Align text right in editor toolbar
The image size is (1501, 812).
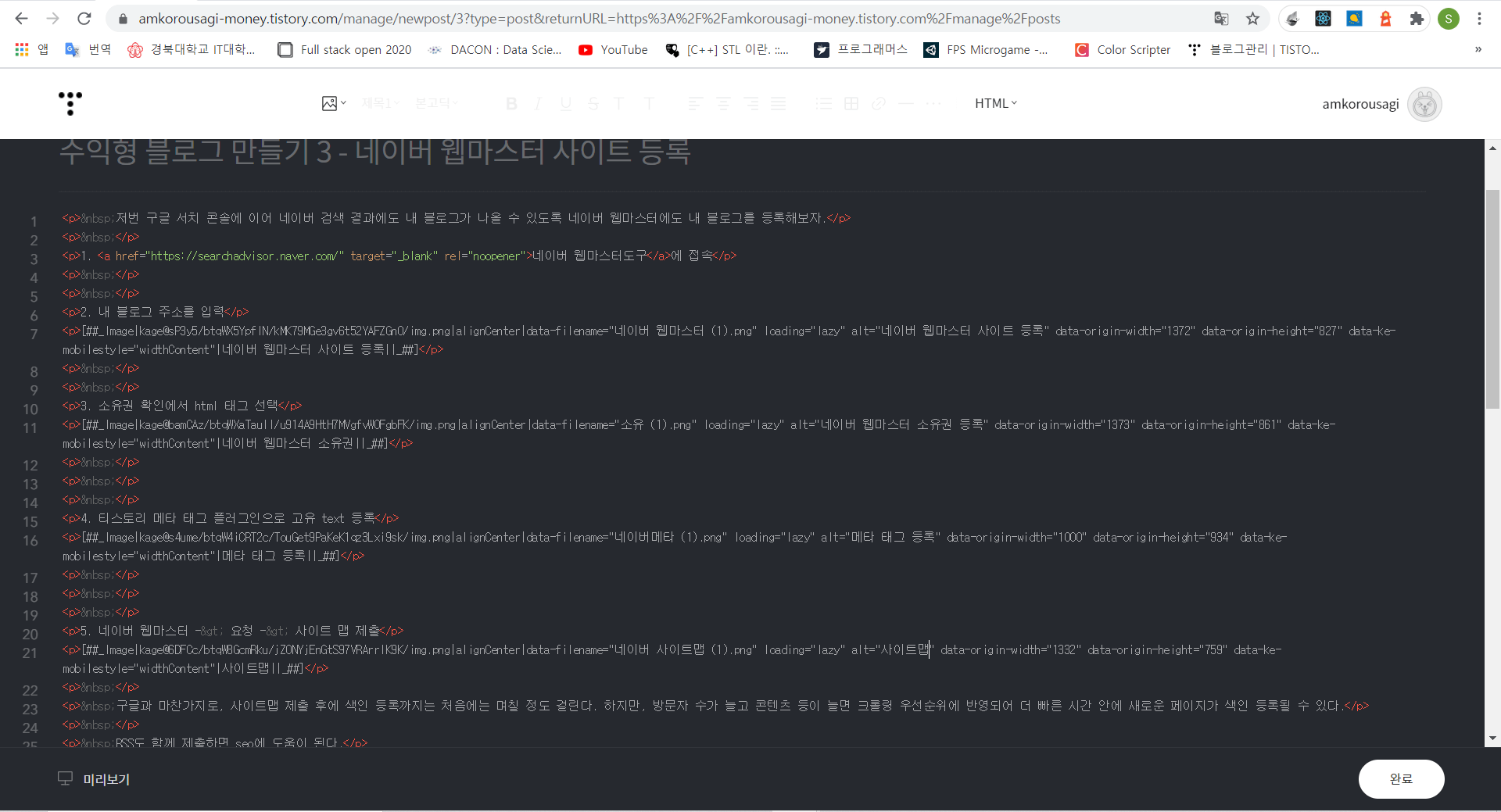[751, 103]
